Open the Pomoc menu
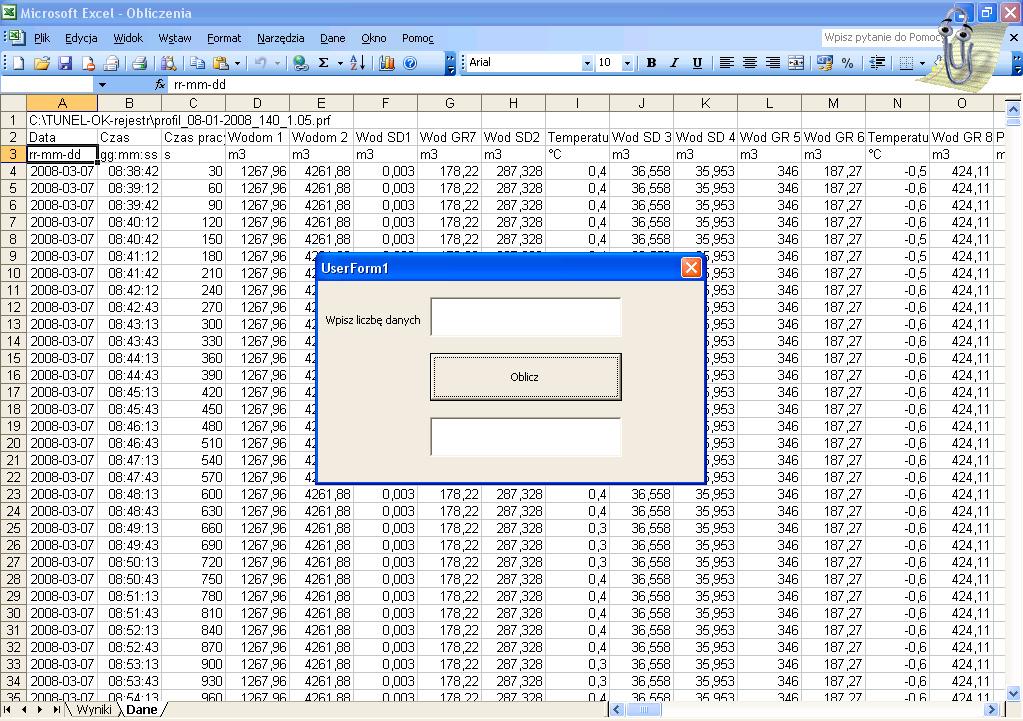 click(x=418, y=38)
